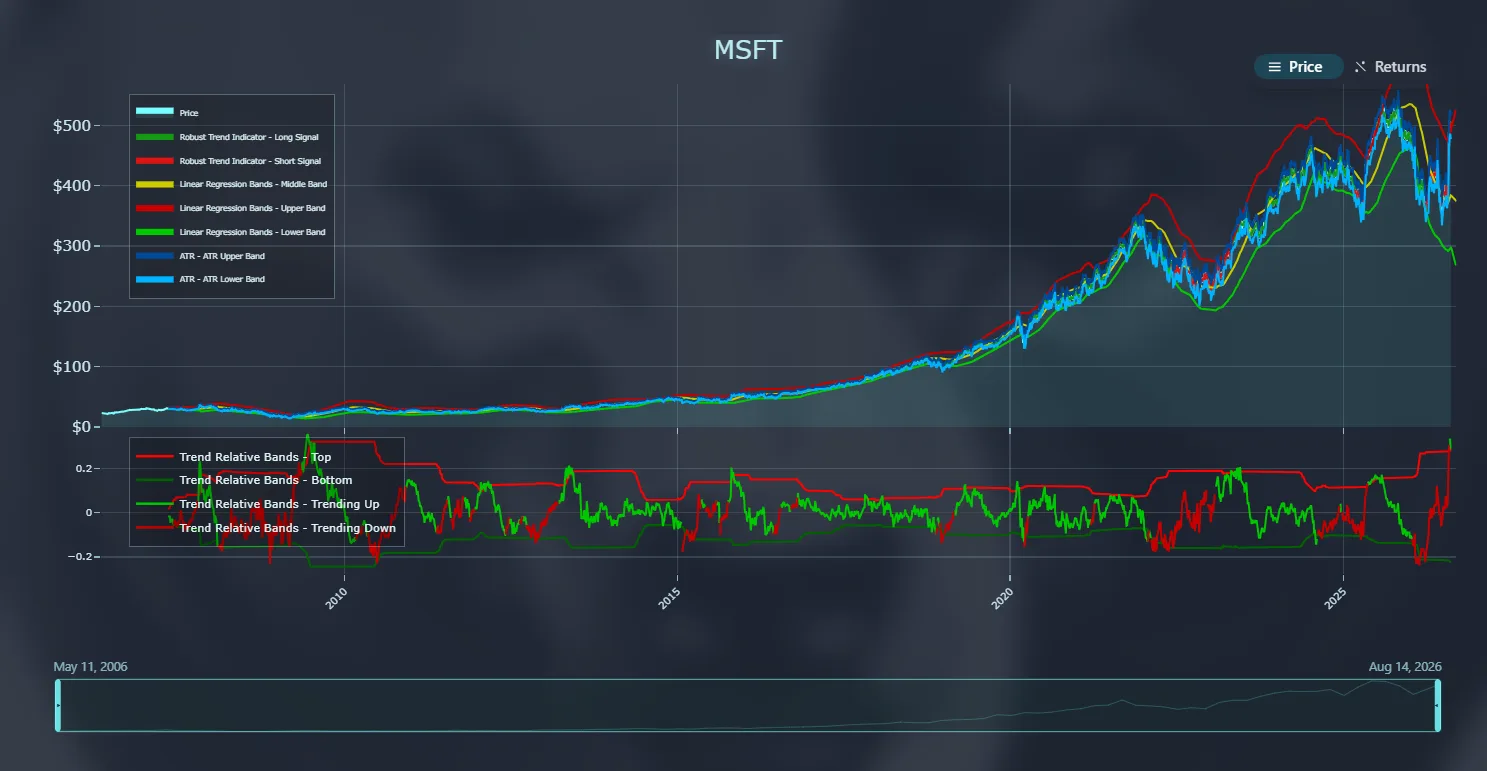This screenshot has width=1487, height=771.
Task: Toggle Linear Regression Bands Middle Band legend
Action: click(x=231, y=184)
